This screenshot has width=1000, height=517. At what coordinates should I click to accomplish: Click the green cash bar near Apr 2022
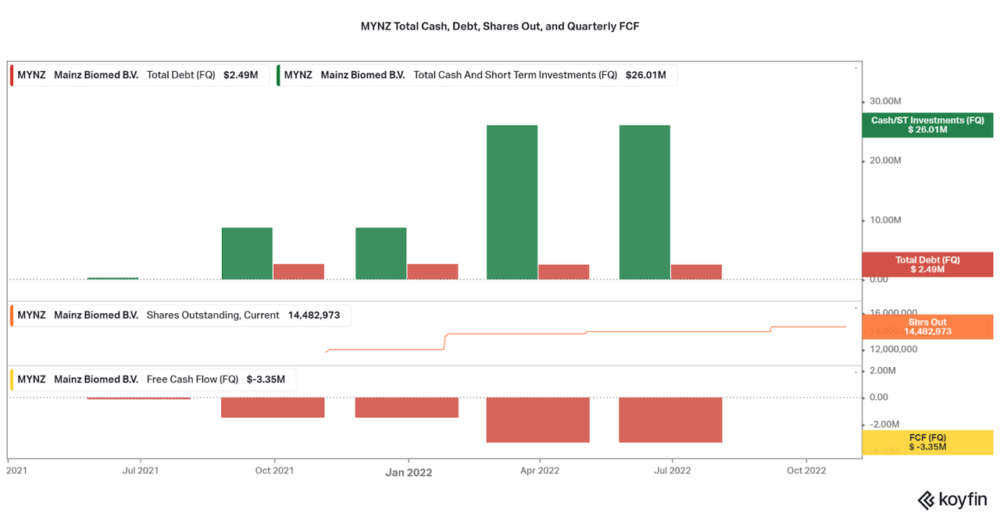(x=512, y=202)
